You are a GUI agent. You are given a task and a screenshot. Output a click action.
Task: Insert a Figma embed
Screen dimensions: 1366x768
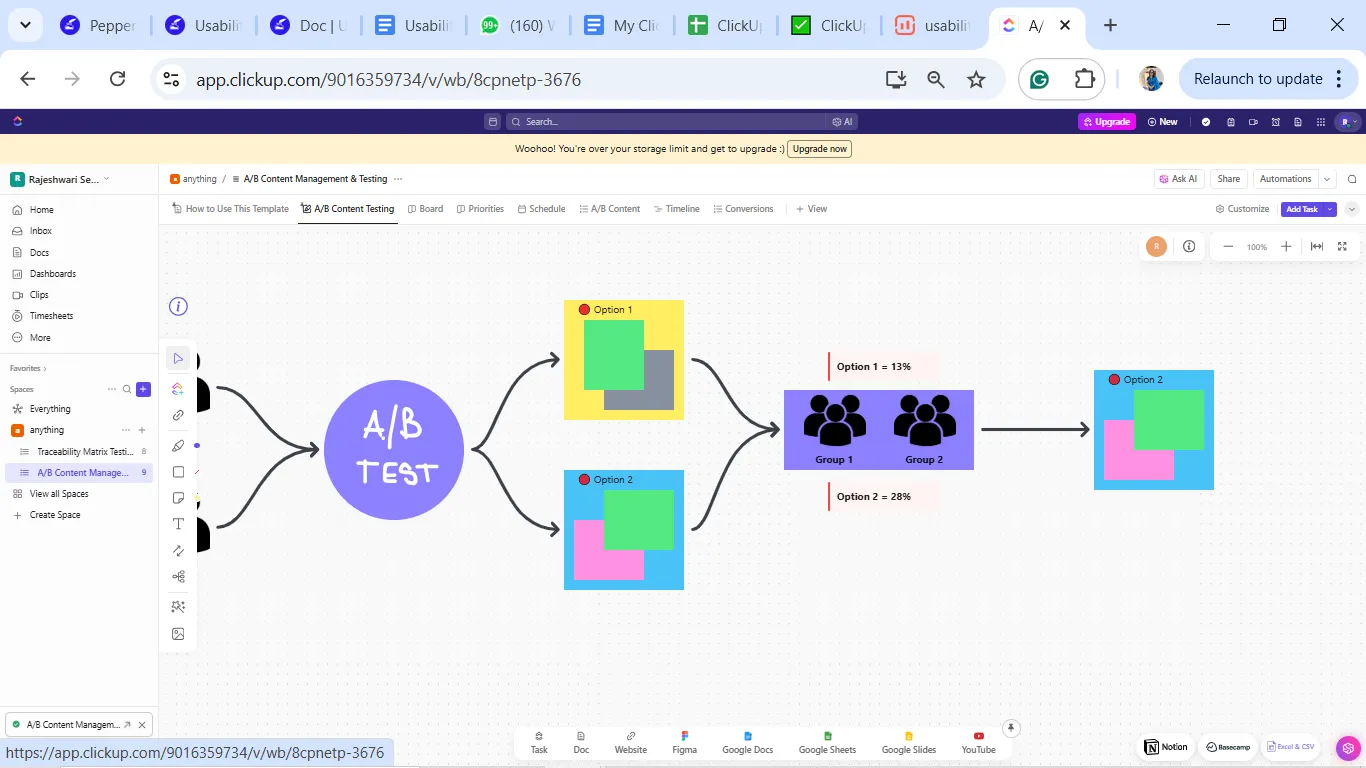[685, 743]
